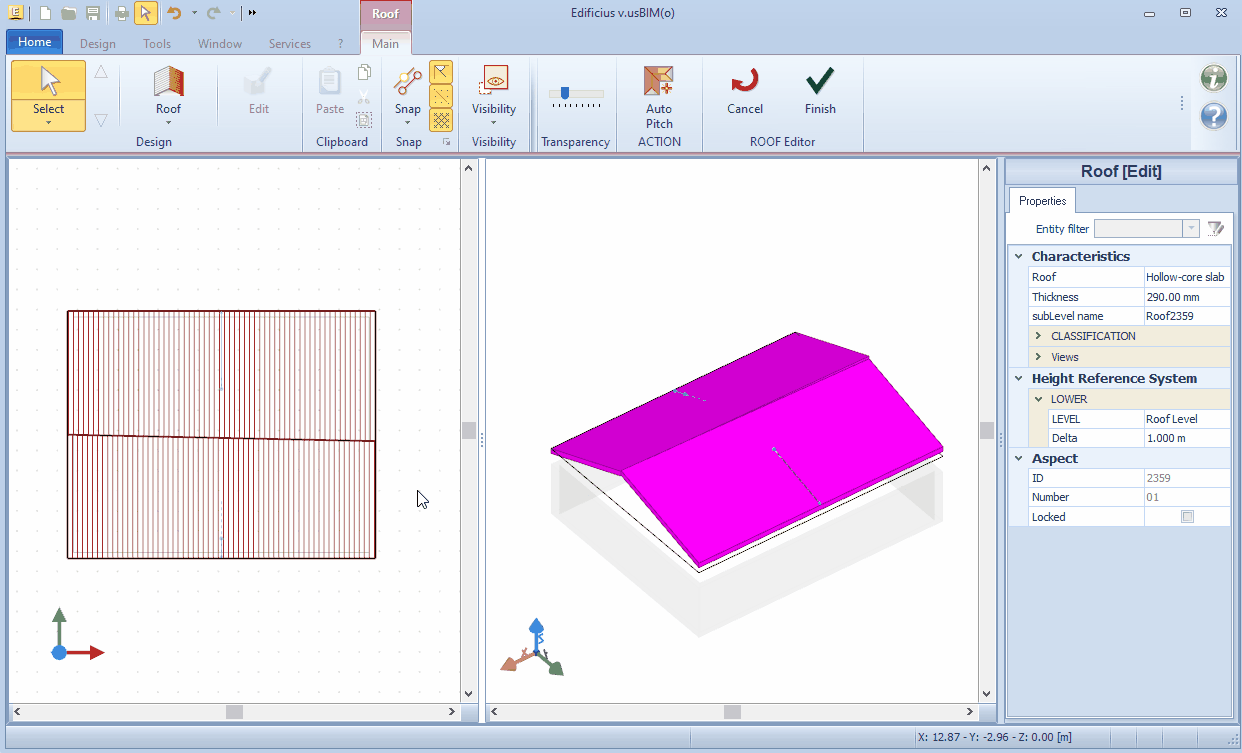
Task: Click the Roof design tool icon
Action: point(168,82)
